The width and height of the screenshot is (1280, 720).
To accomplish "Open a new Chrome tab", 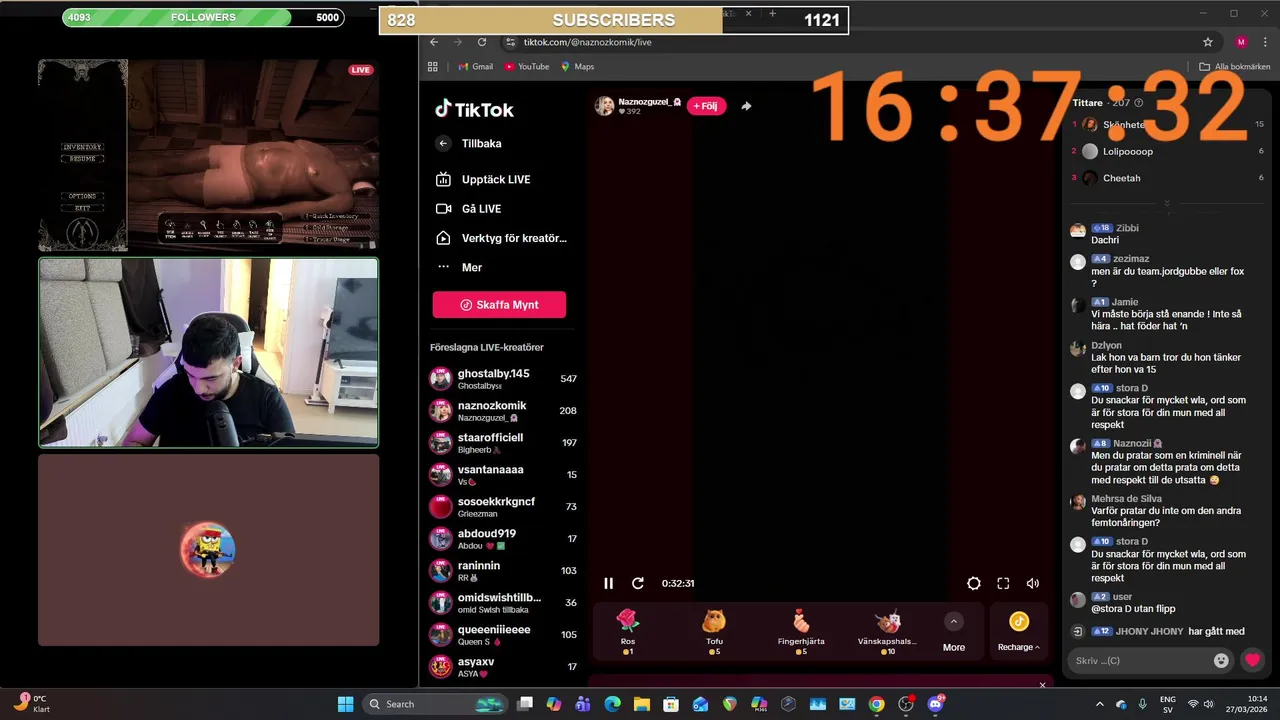I will (772, 14).
